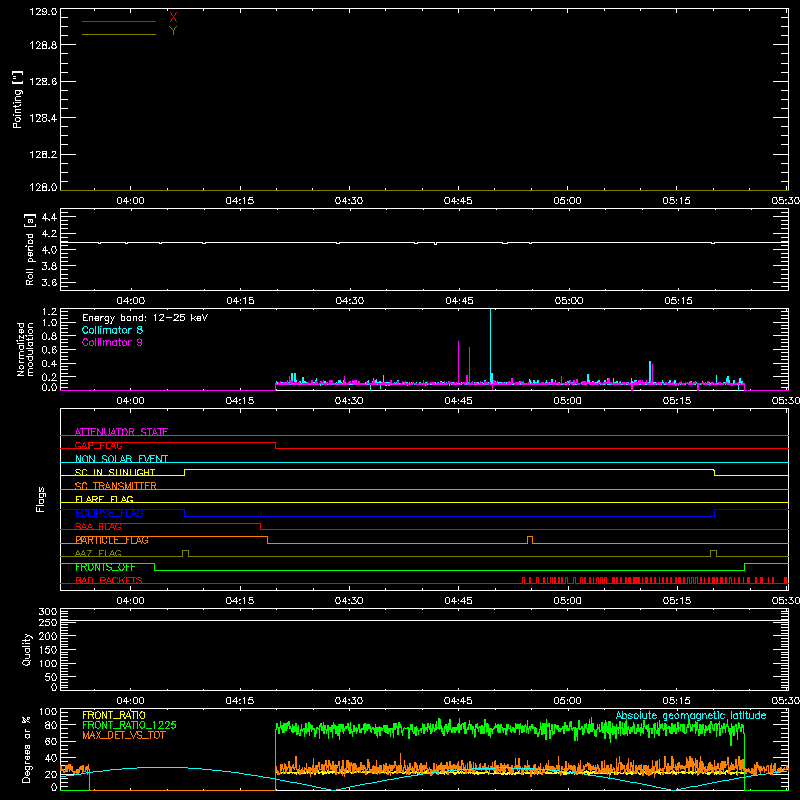Click the SC_IN_SUNLIGHT flag label
This screenshot has width=800, height=800.
[x=115, y=472]
